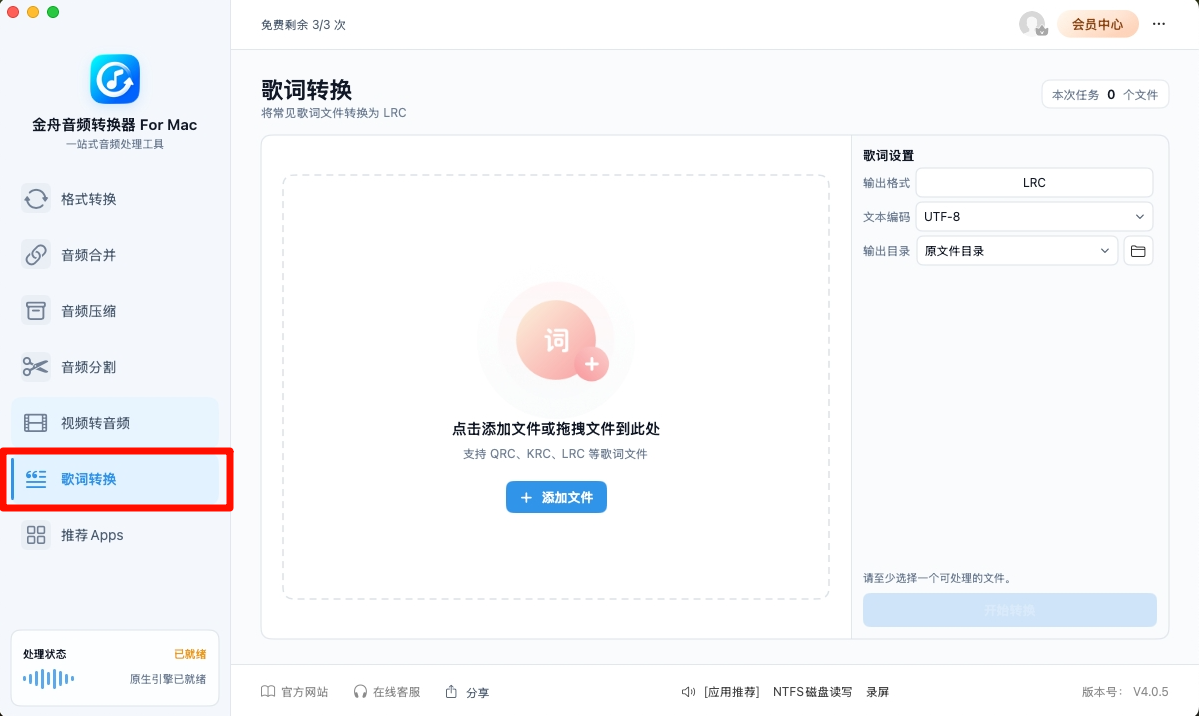Expand the 输出目录 原文件目录 dropdown
Image resolution: width=1199 pixels, height=716 pixels.
pos(1017,251)
